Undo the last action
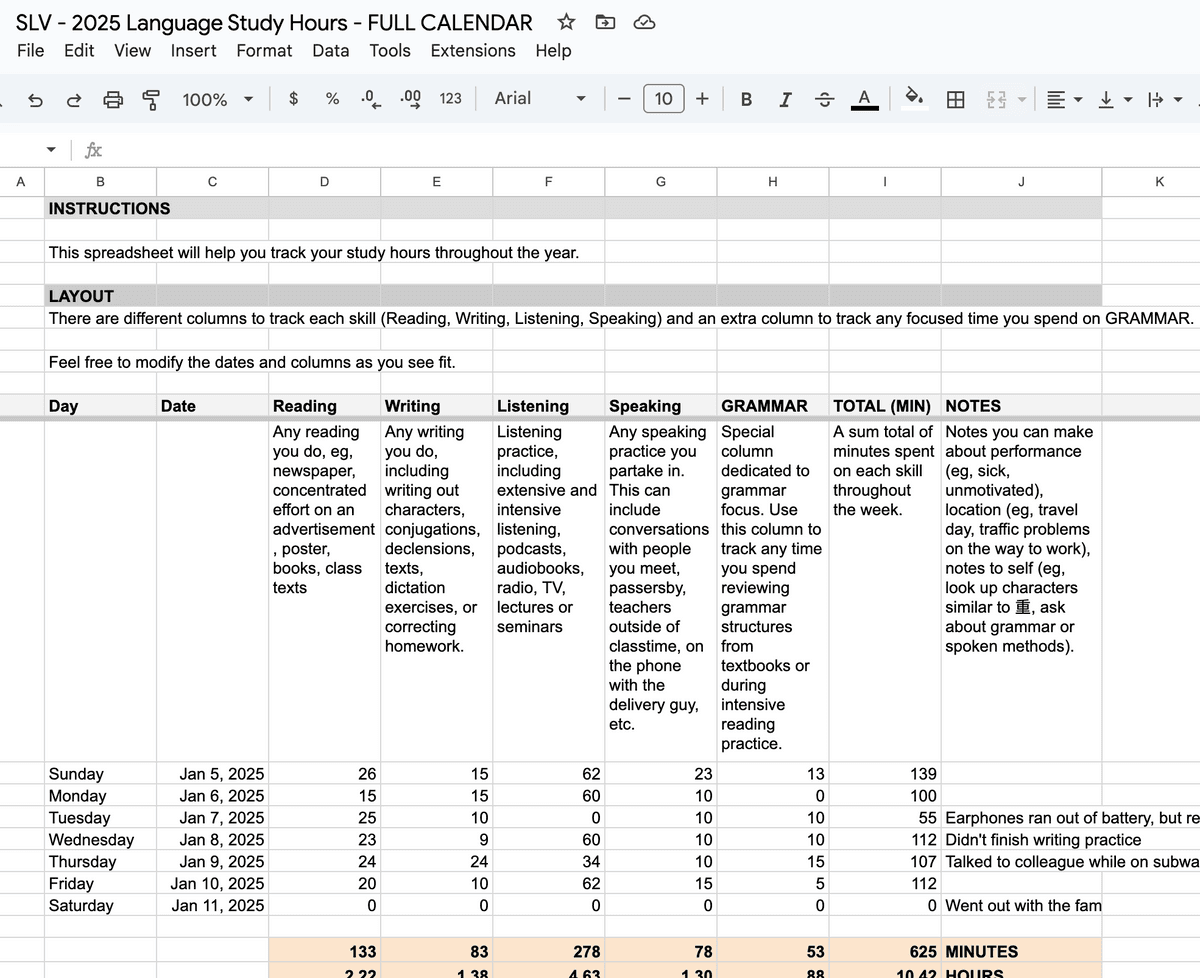The image size is (1200, 978). 35,99
